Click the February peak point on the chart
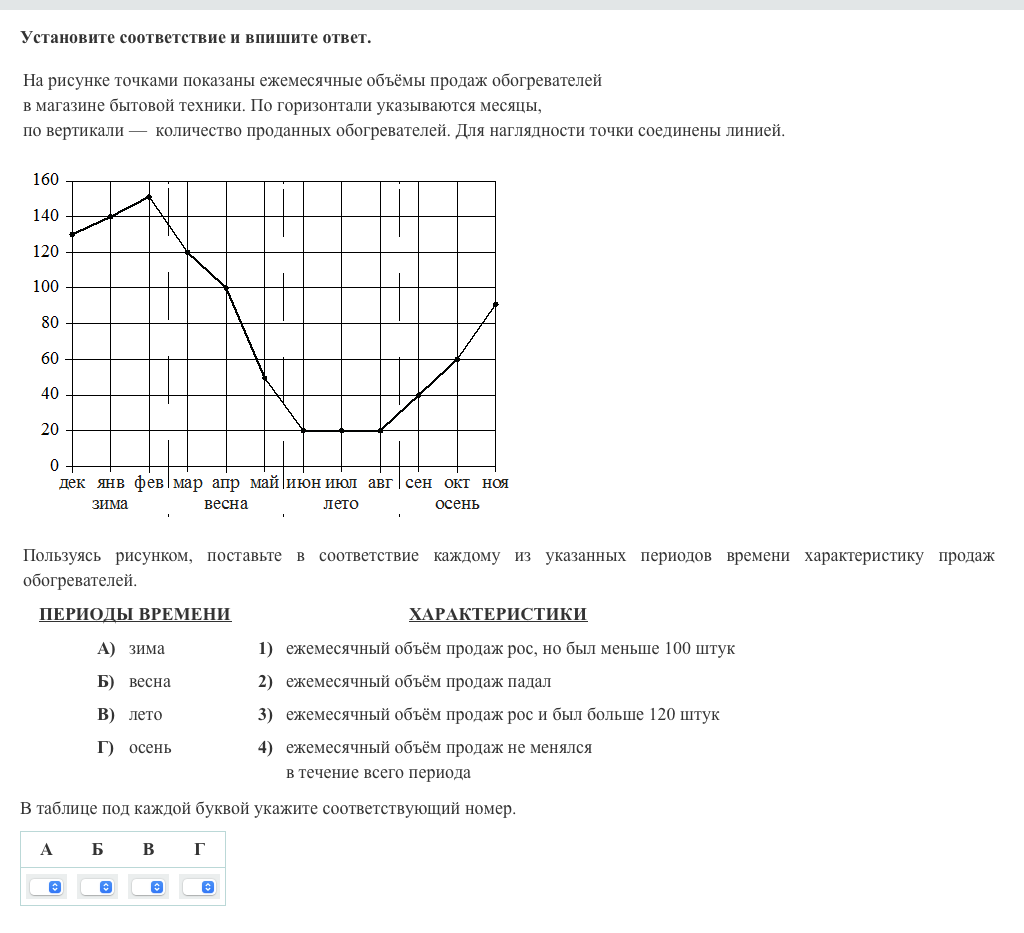The height and width of the screenshot is (933, 1024). coord(149,197)
